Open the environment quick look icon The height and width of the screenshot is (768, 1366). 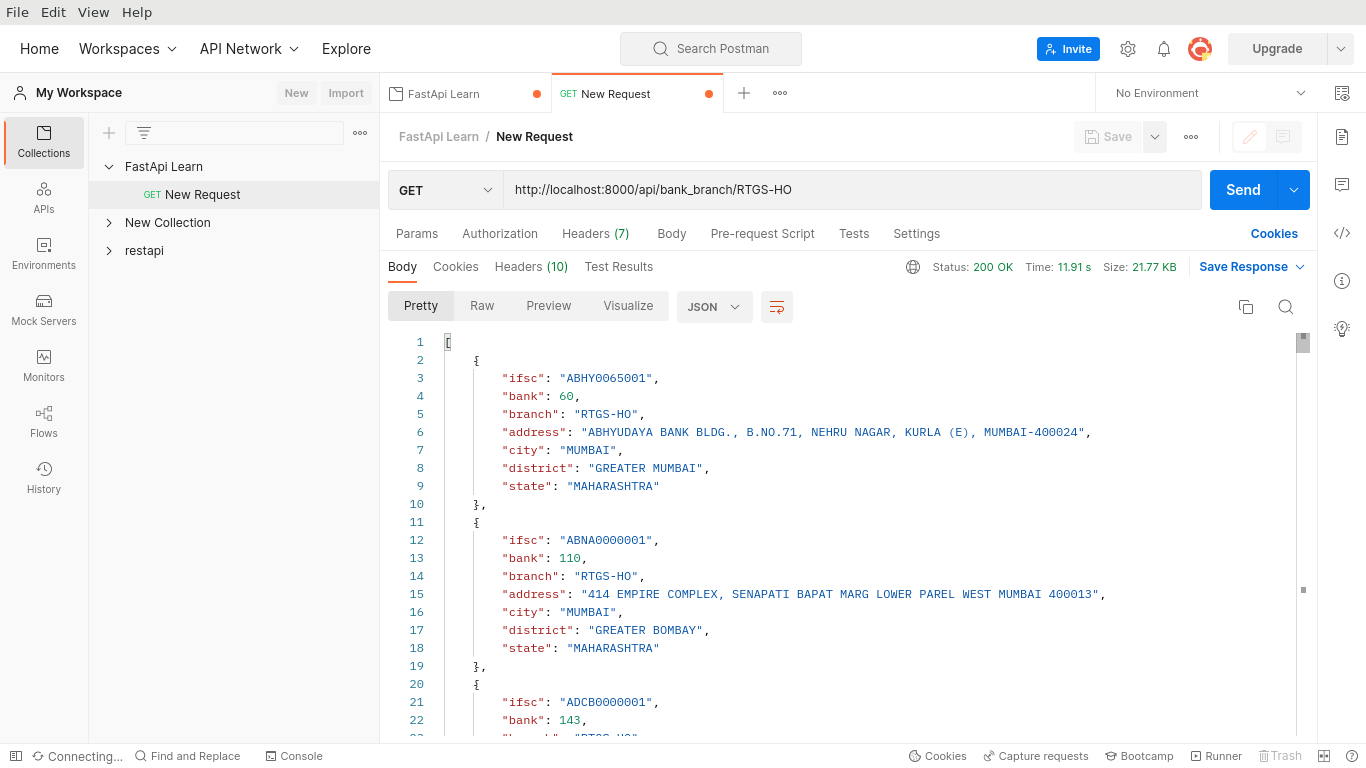click(1342, 93)
